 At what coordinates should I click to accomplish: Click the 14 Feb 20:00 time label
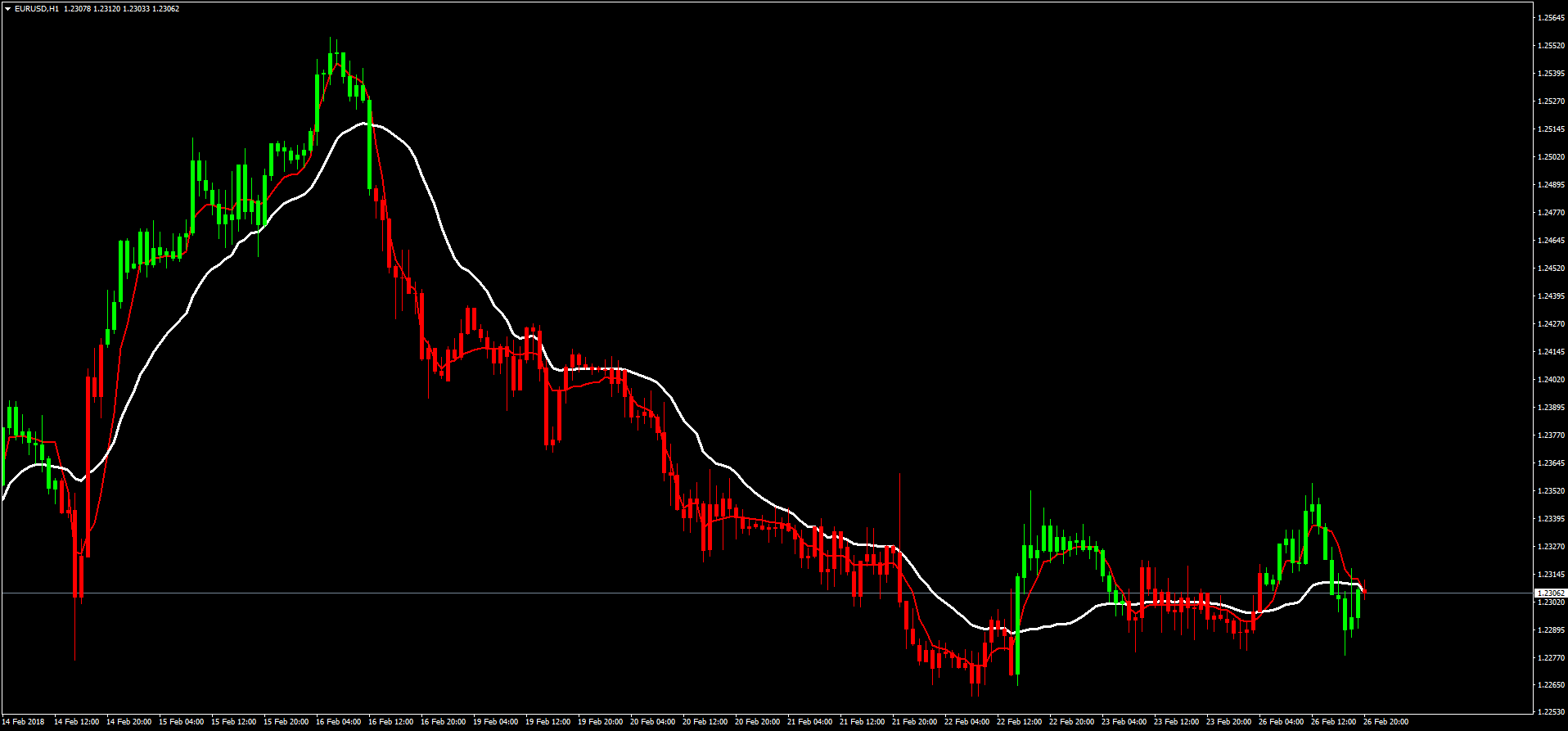128,722
